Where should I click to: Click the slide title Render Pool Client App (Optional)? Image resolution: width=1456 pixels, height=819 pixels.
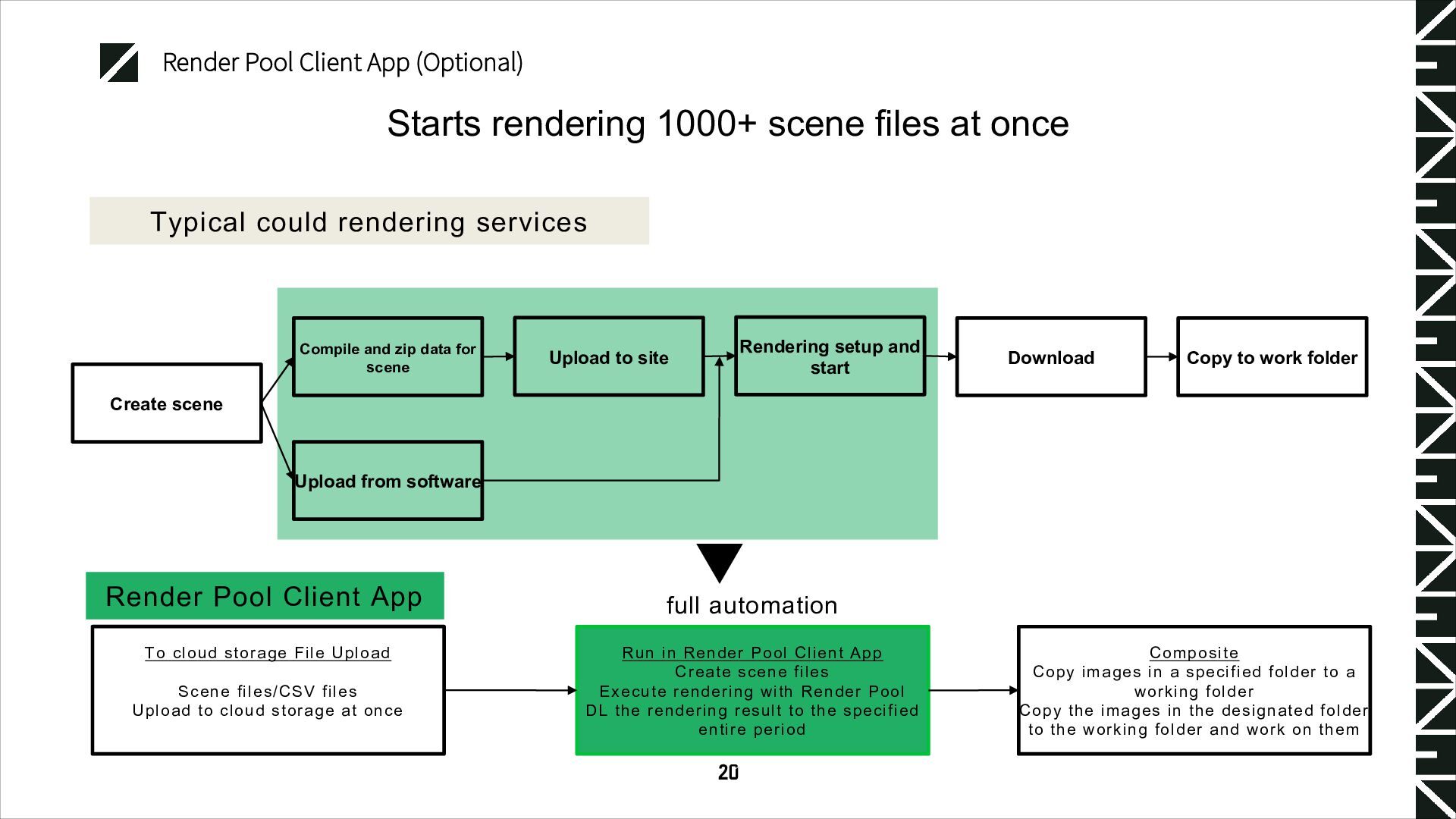point(342,62)
